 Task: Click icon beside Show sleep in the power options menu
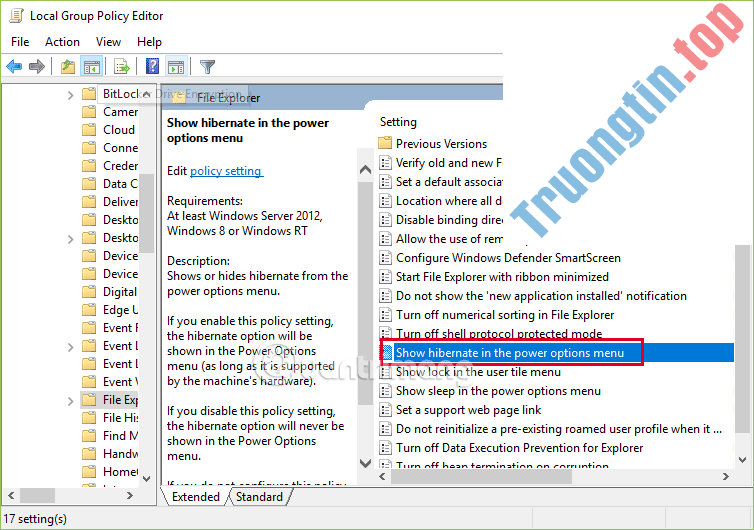tap(385, 391)
